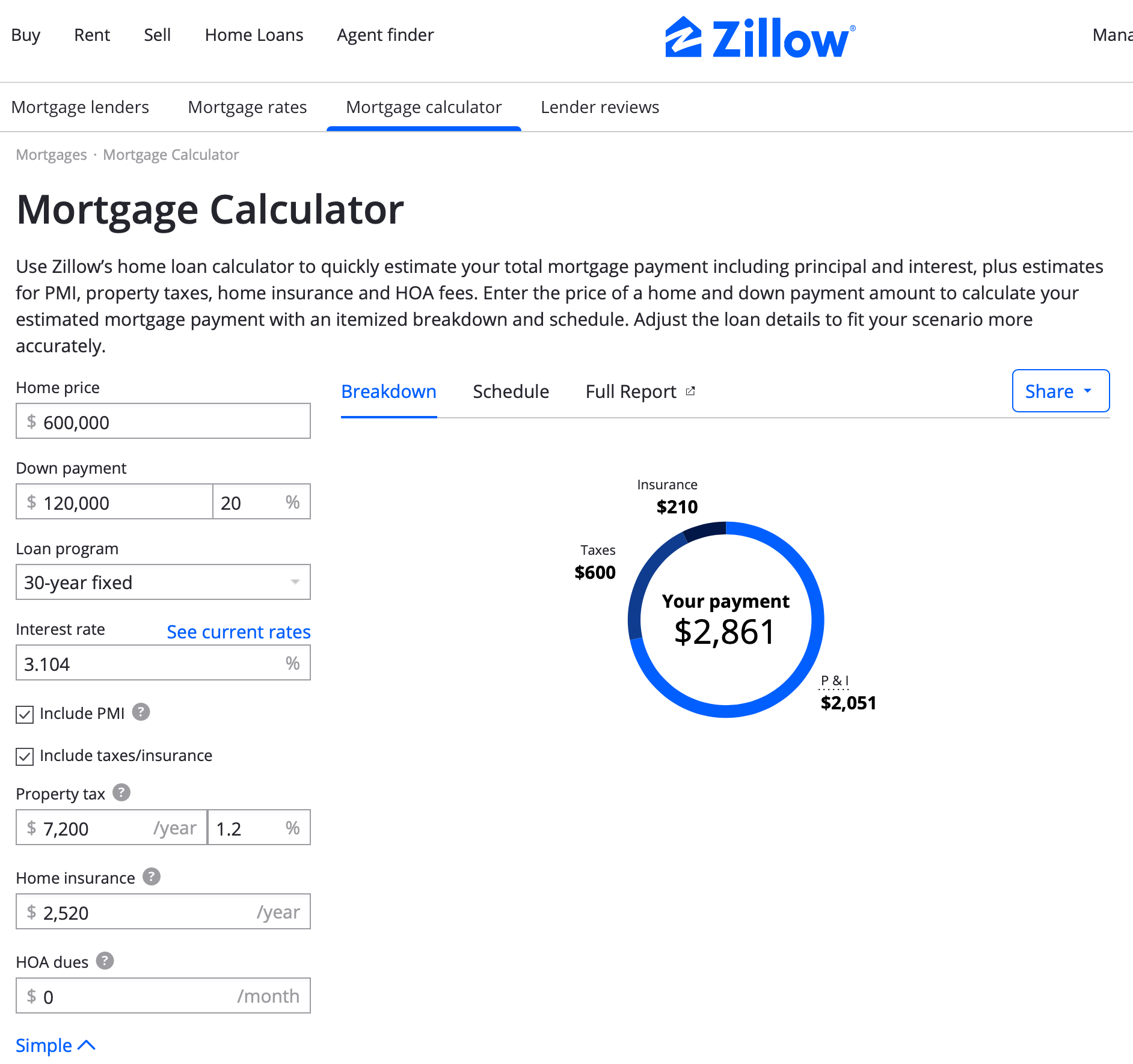The image size is (1133, 1064).
Task: Open the Home Loans menu
Action: pyautogui.click(x=254, y=35)
